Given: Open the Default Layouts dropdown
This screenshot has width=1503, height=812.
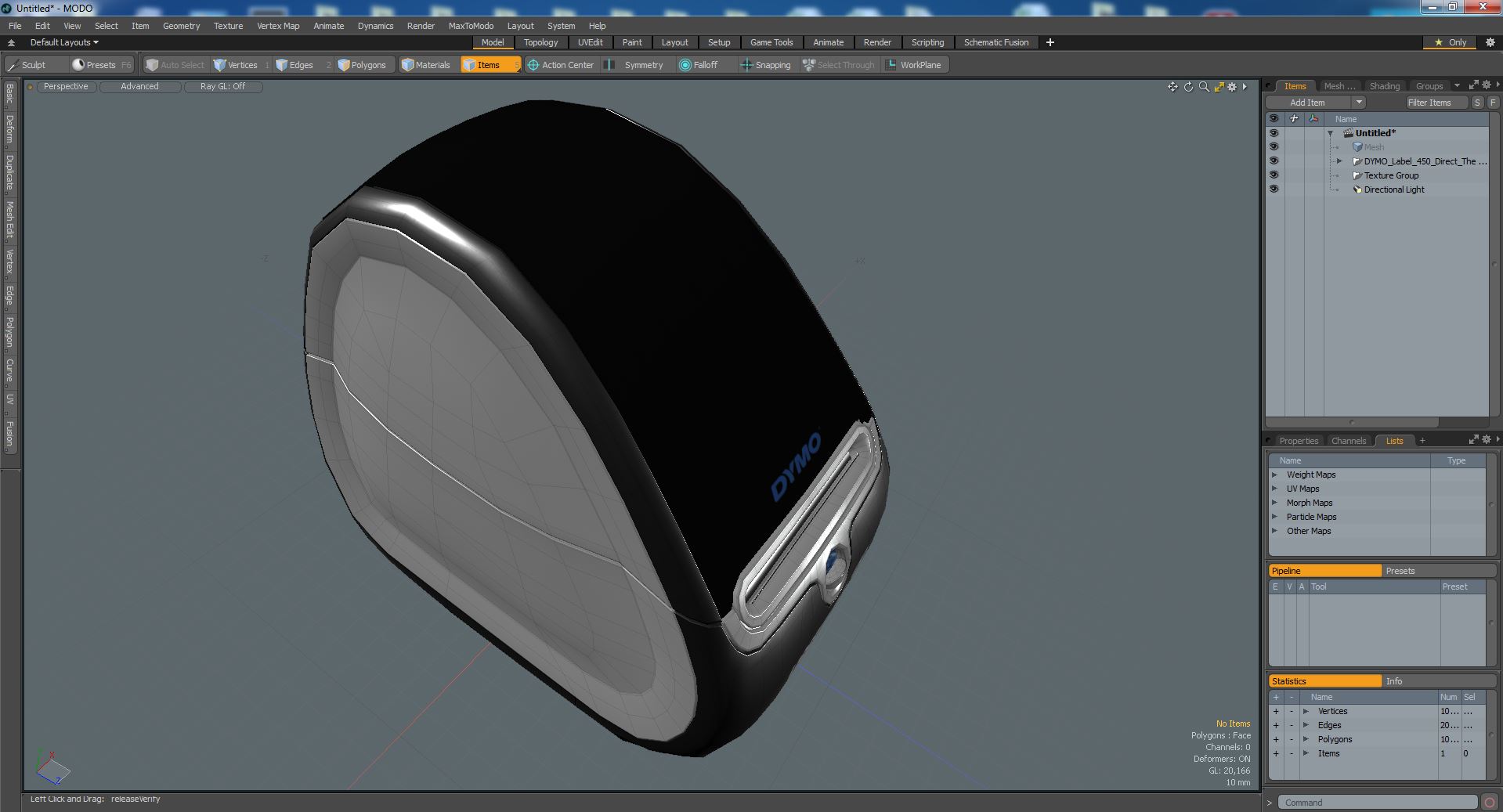Looking at the screenshot, I should click(x=64, y=42).
